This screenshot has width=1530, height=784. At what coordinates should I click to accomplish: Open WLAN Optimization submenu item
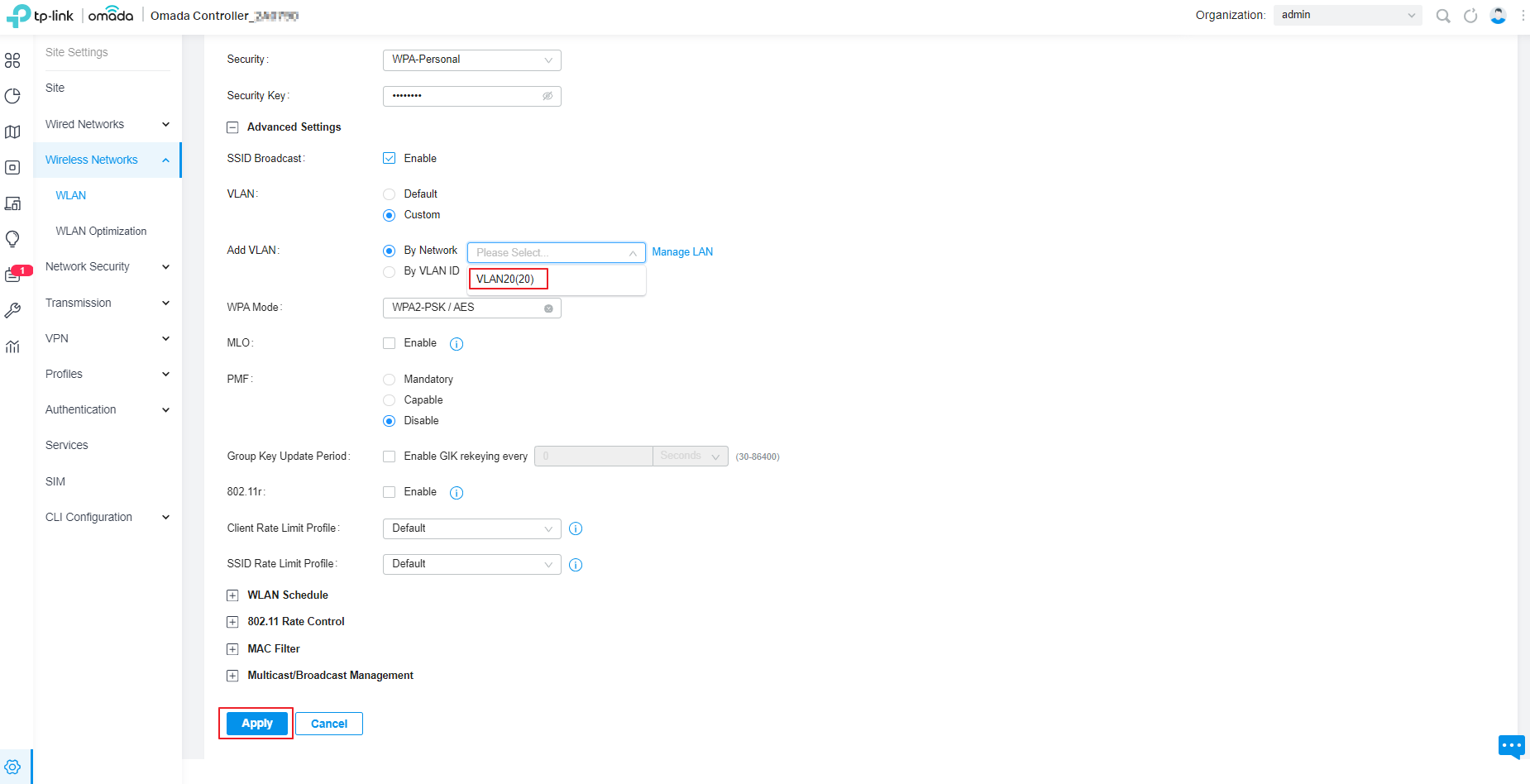[101, 232]
